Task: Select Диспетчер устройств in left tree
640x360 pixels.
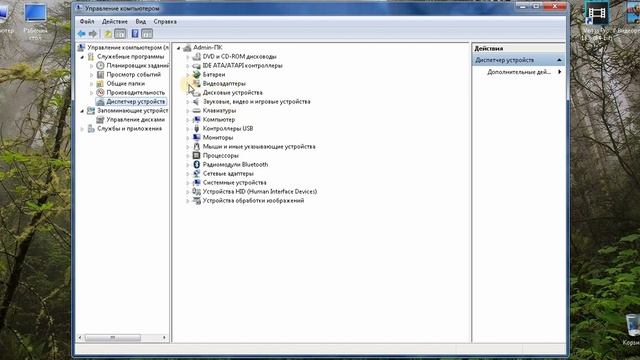Action: 136,102
